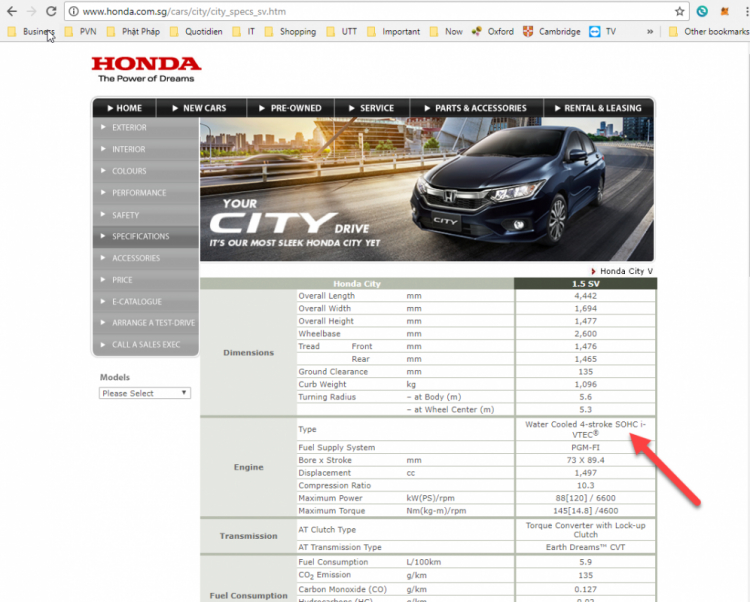The height and width of the screenshot is (602, 750).
Task: Open the Important bookmarks folder
Action: [x=394, y=32]
